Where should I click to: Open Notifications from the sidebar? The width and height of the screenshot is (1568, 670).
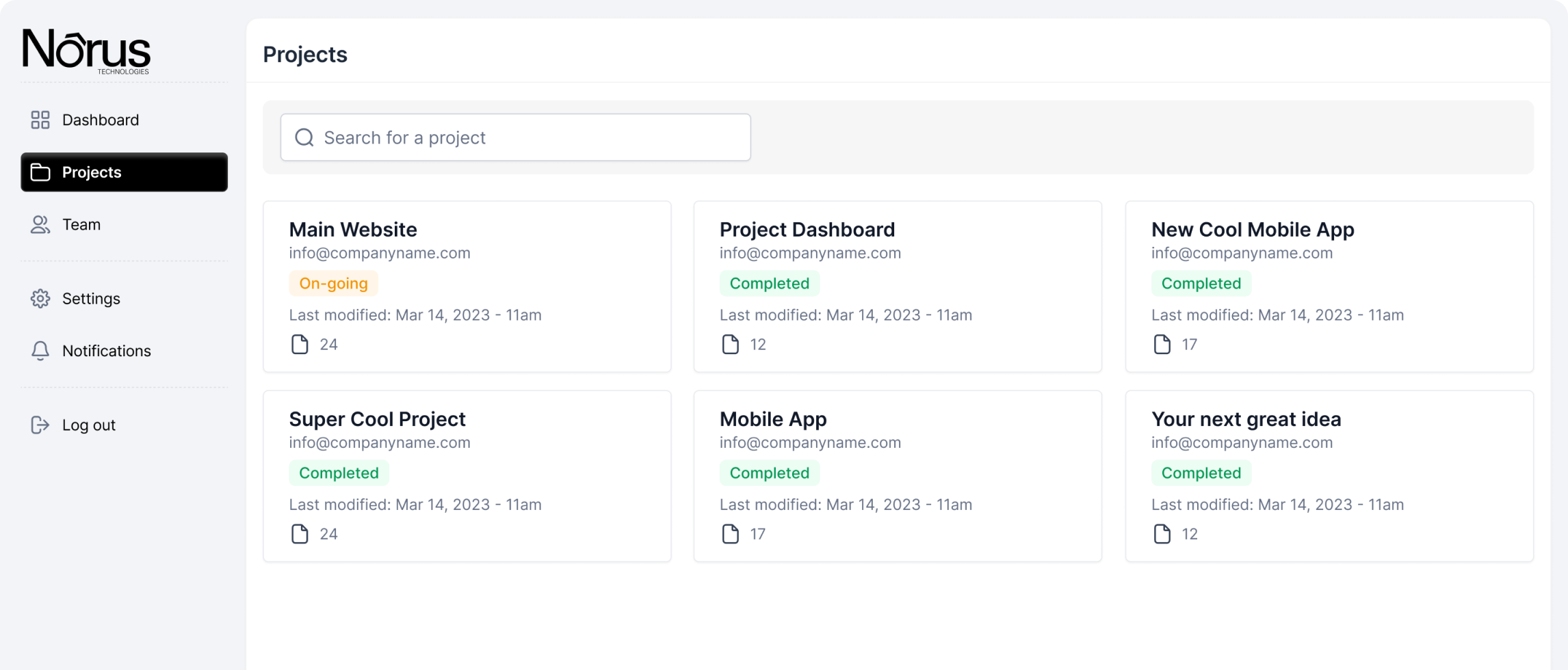pyautogui.click(x=107, y=351)
